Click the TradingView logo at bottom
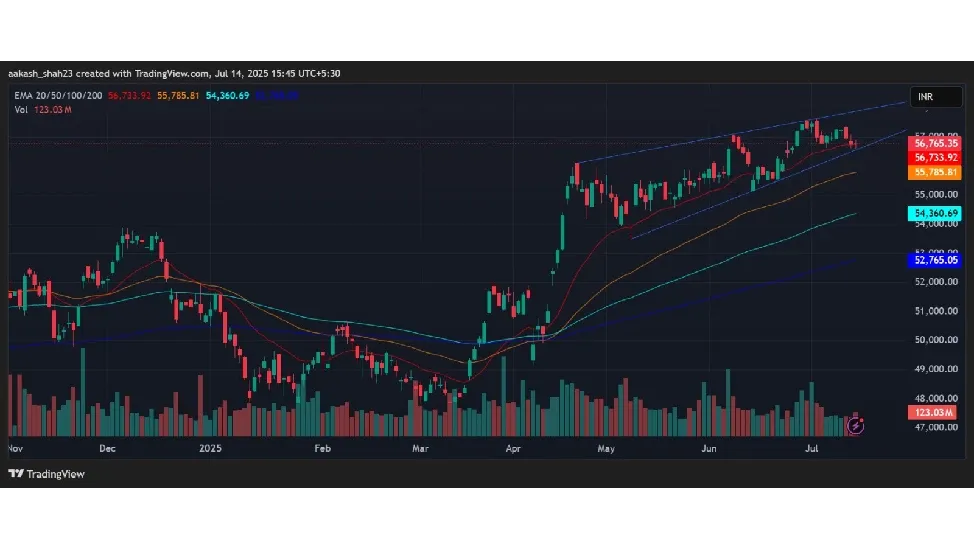Screen dimensions: 974x548 click(x=47, y=474)
